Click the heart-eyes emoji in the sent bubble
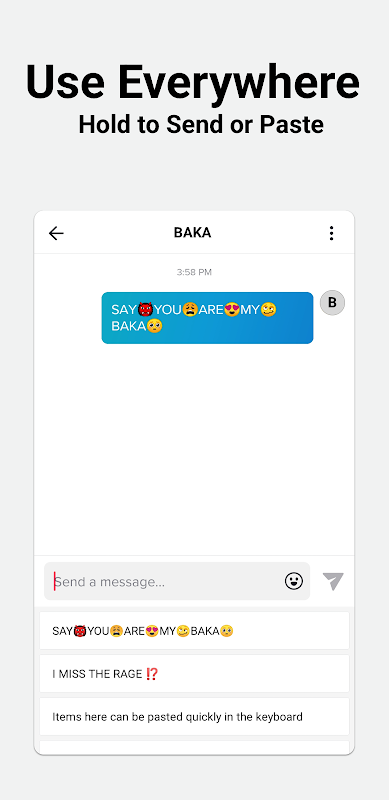The image size is (389, 800). coord(232,310)
